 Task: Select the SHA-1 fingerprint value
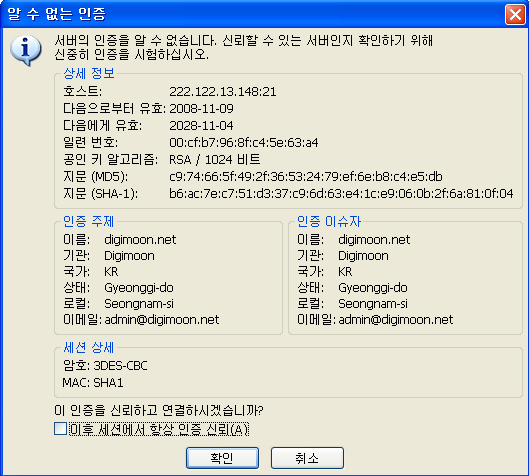(341, 194)
